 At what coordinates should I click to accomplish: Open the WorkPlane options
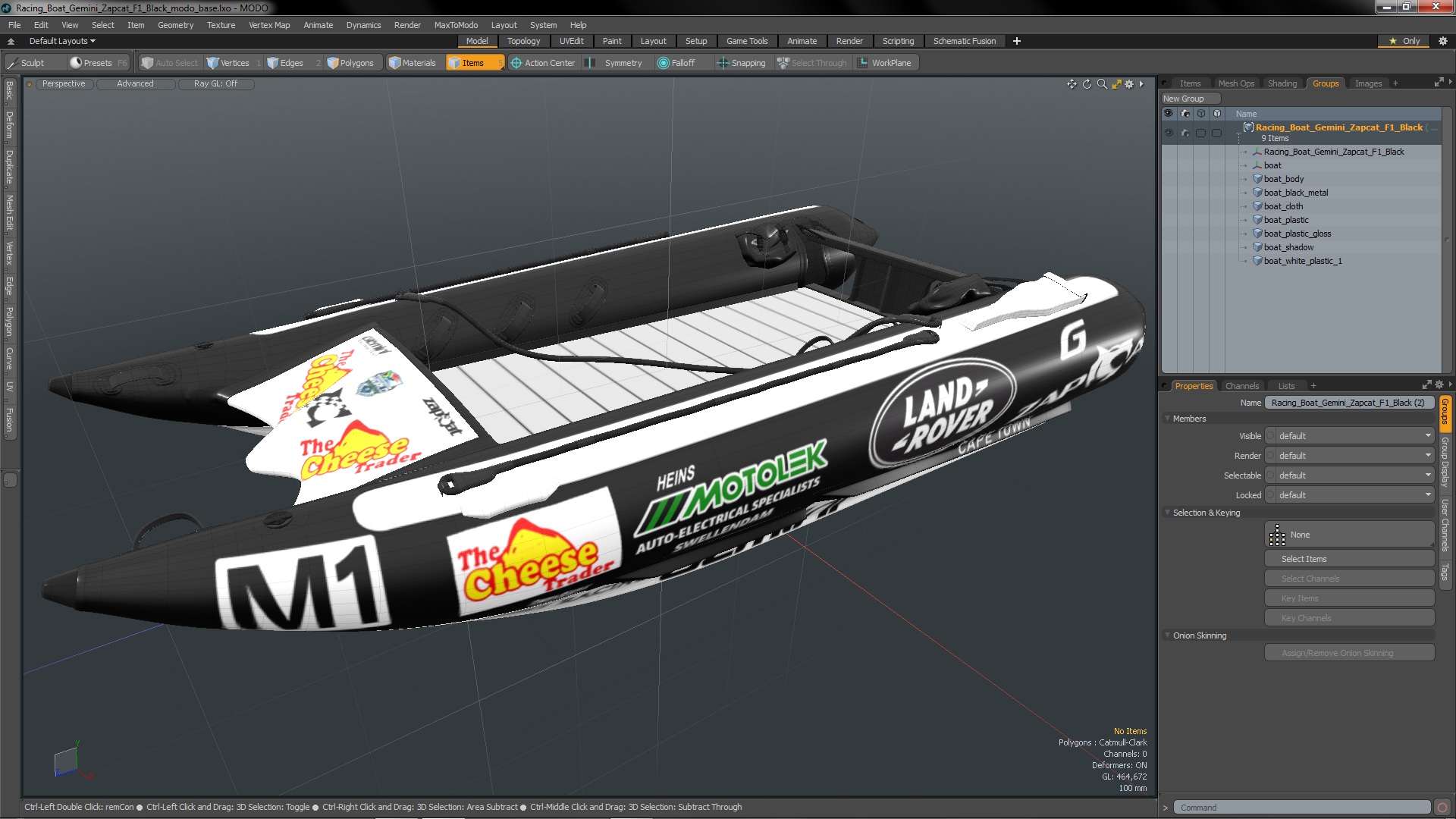point(885,63)
